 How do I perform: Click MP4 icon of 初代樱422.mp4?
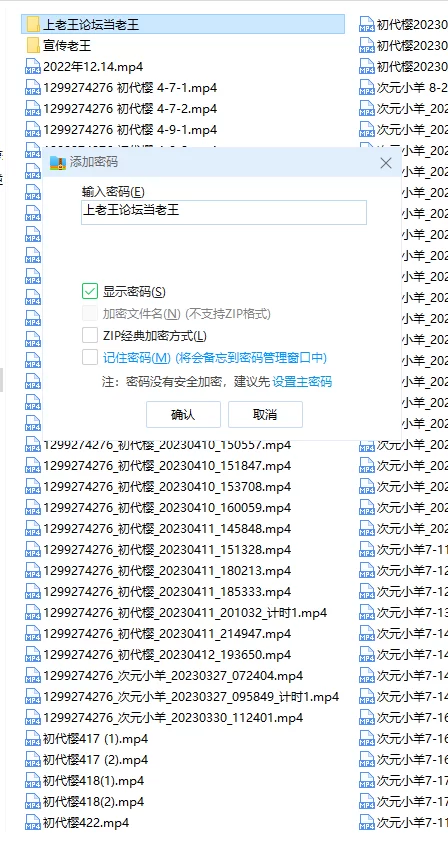pyautogui.click(x=33, y=823)
